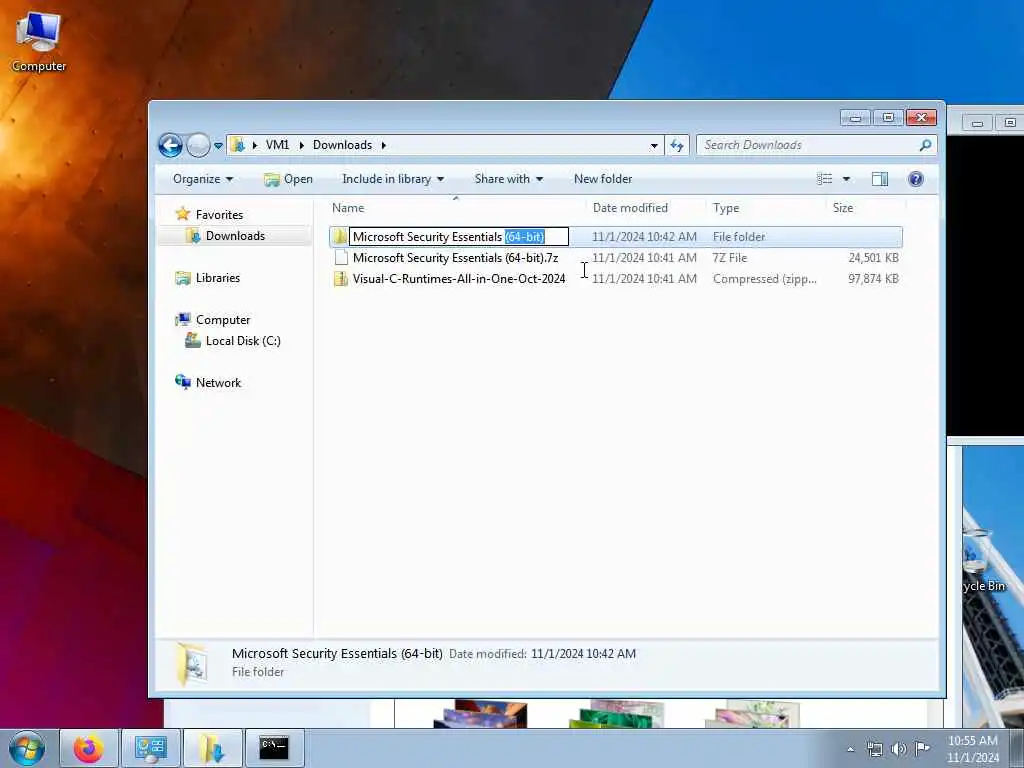The image size is (1024, 768).
Task: Sort by Type column header
Action: [726, 208]
